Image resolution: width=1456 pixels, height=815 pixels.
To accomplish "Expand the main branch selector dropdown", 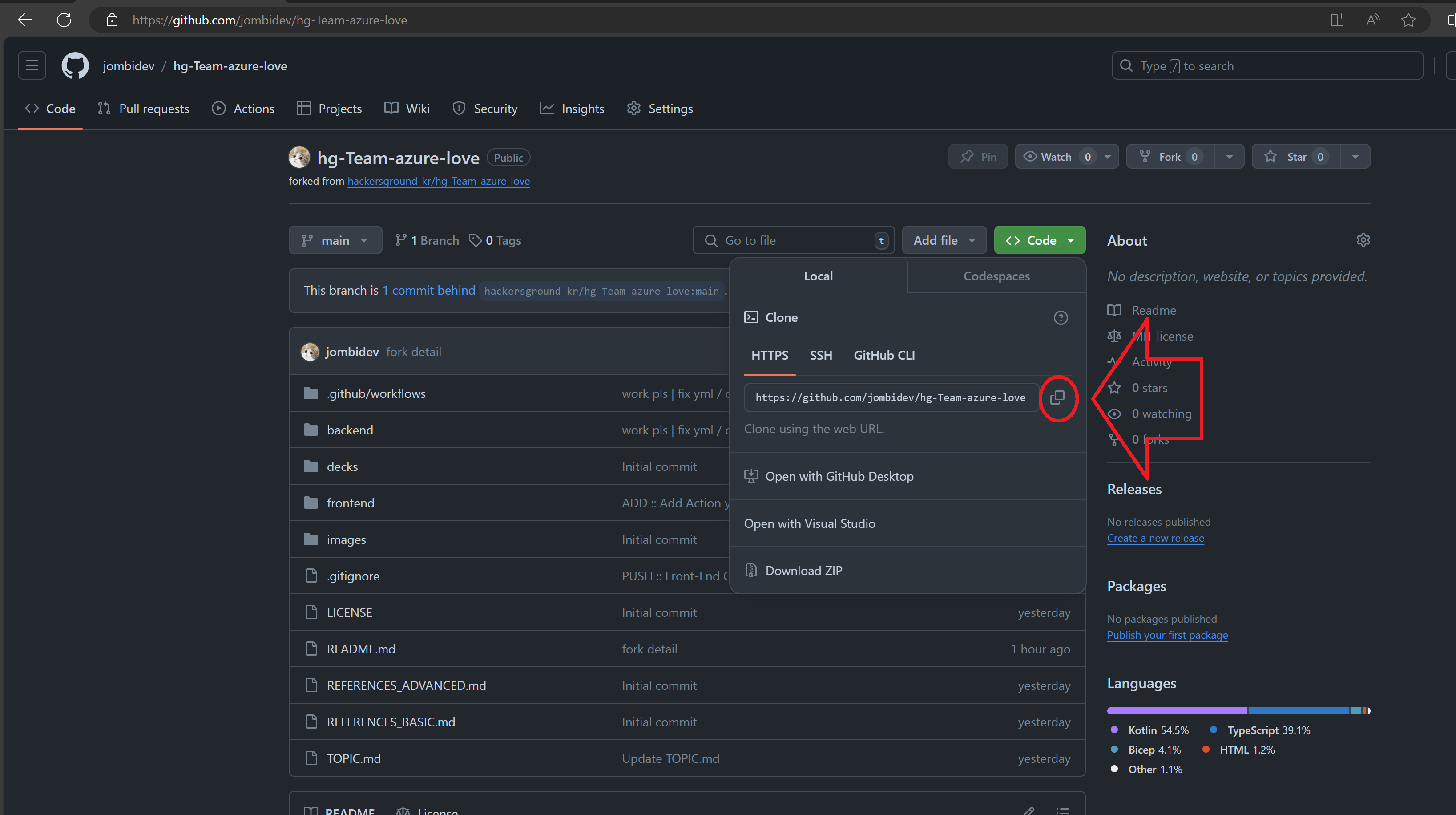I will 335,240.
